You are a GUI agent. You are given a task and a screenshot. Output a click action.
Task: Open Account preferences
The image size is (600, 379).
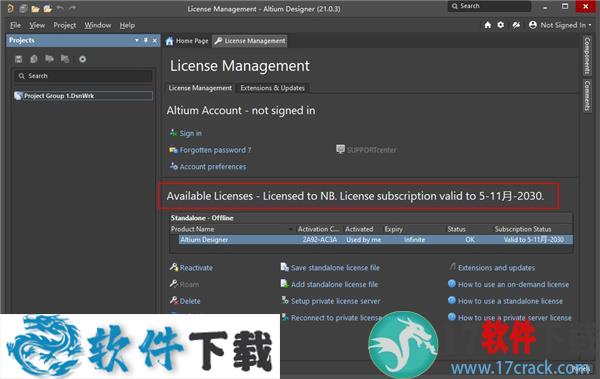[213, 167]
